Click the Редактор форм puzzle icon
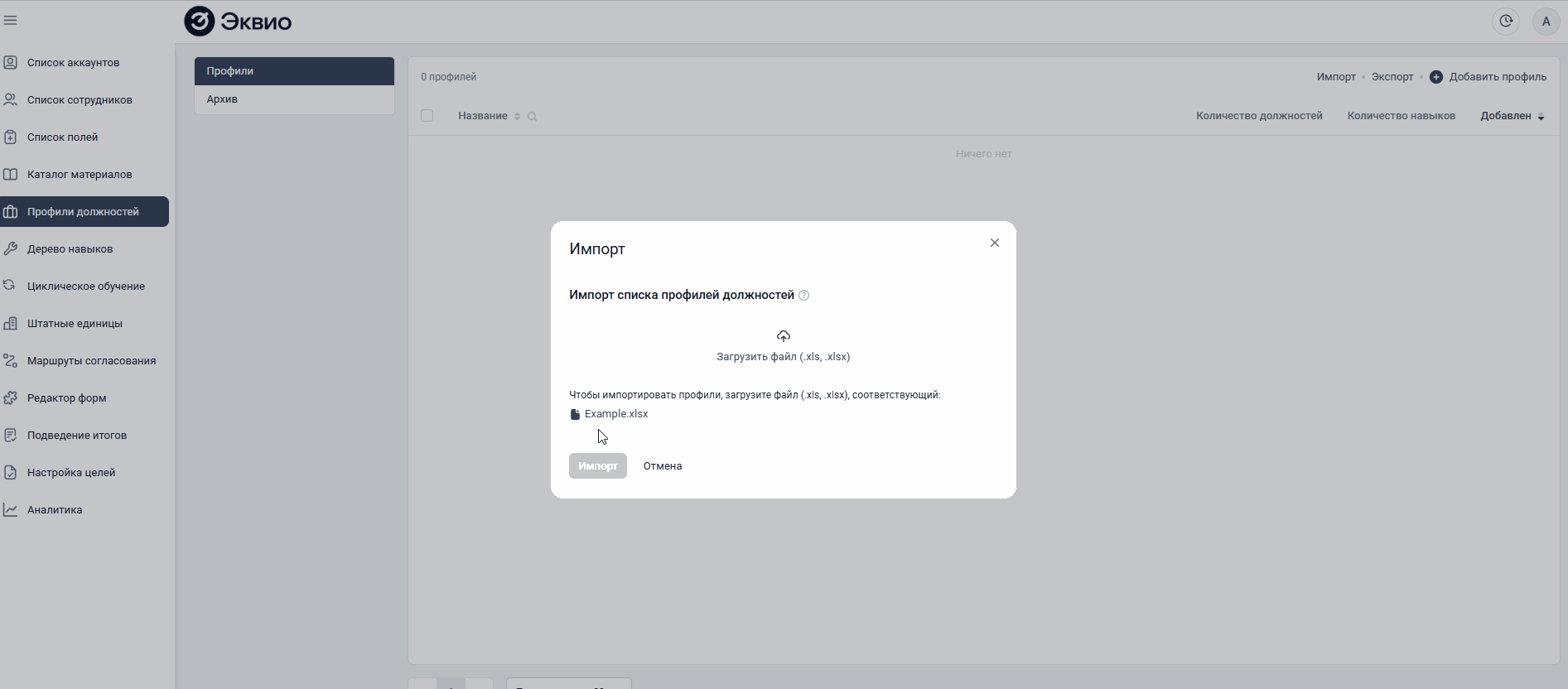1568x689 pixels. coord(11,397)
